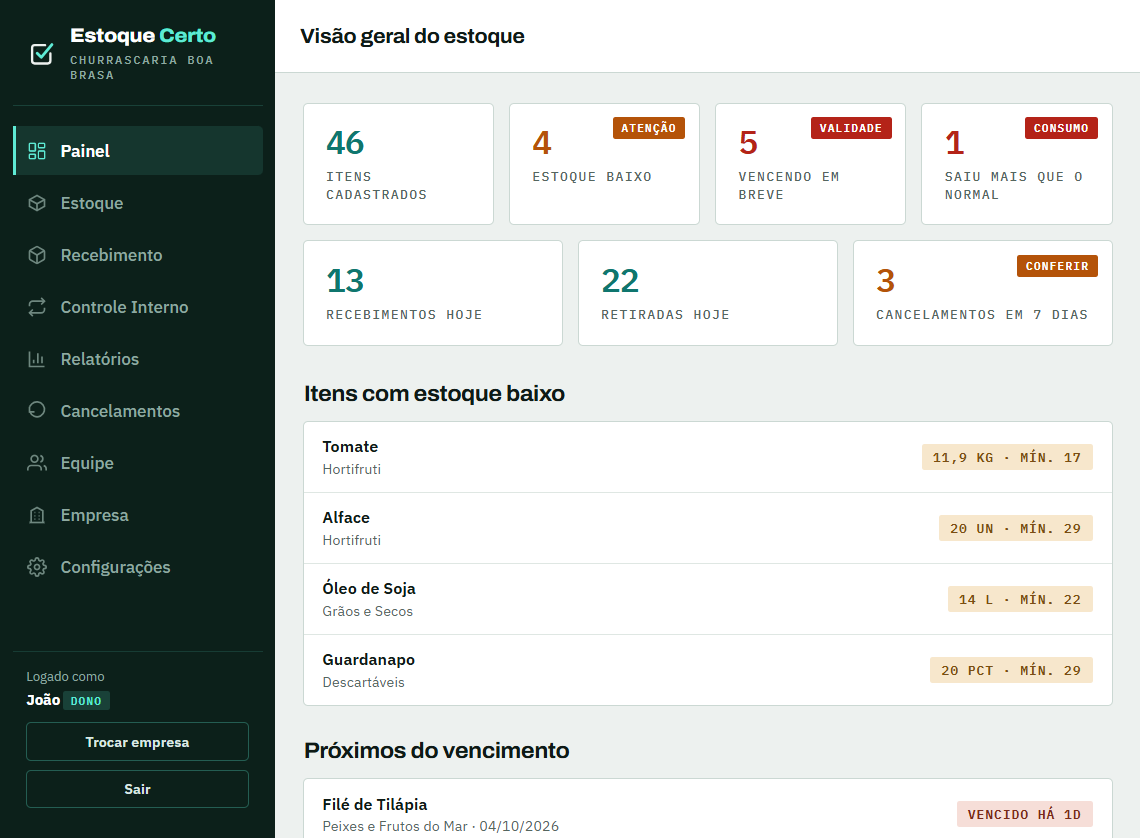Screen dimensions: 1140x838
Task: Open the 13 Recebimentos Hoje card
Action: click(x=433, y=293)
